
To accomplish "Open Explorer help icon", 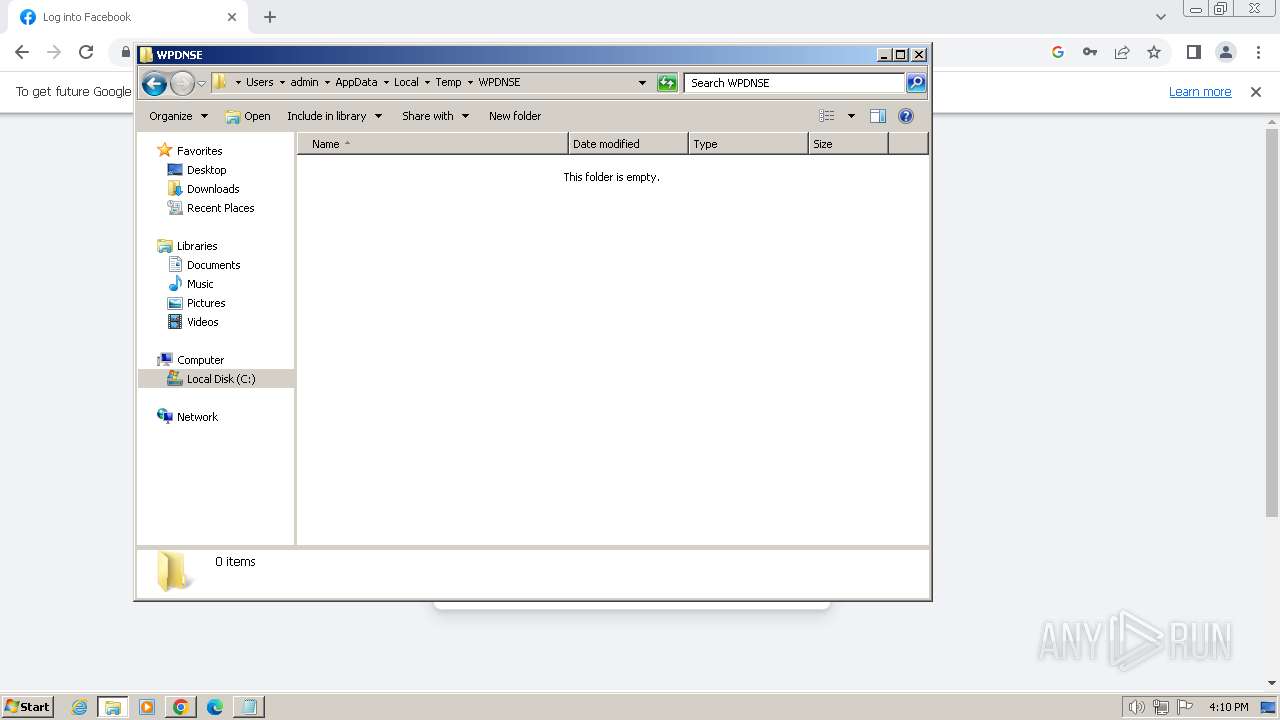I will pos(906,116).
